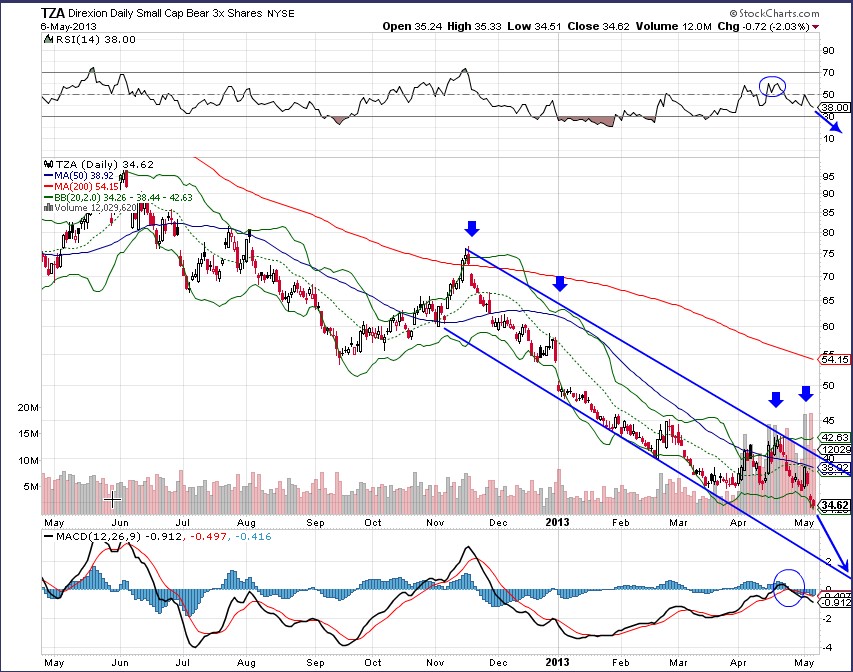This screenshot has width=853, height=672.
Task: Click the blue down arrow above November peak
Action: click(471, 230)
